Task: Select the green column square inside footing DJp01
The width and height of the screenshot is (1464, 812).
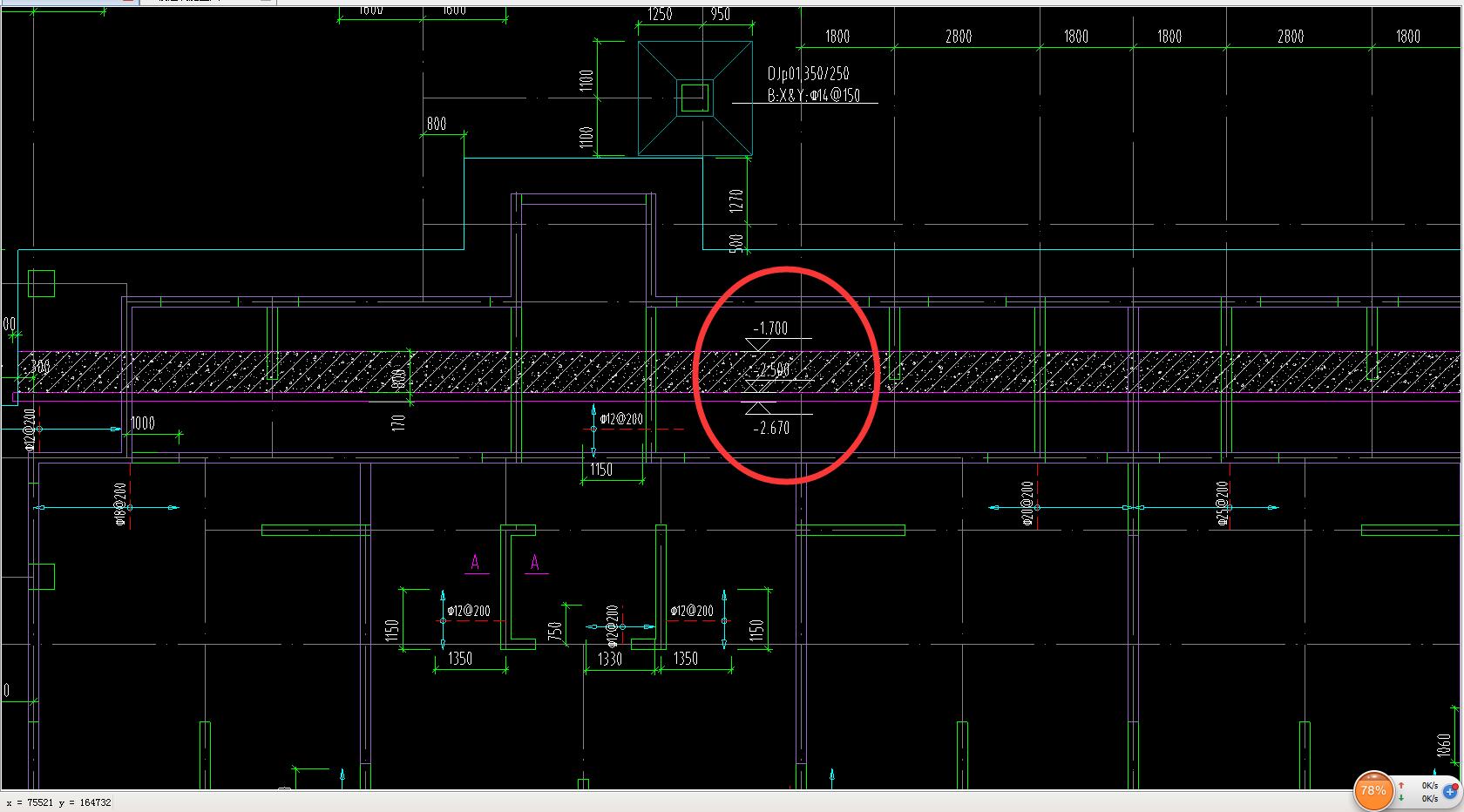Action: click(x=695, y=97)
